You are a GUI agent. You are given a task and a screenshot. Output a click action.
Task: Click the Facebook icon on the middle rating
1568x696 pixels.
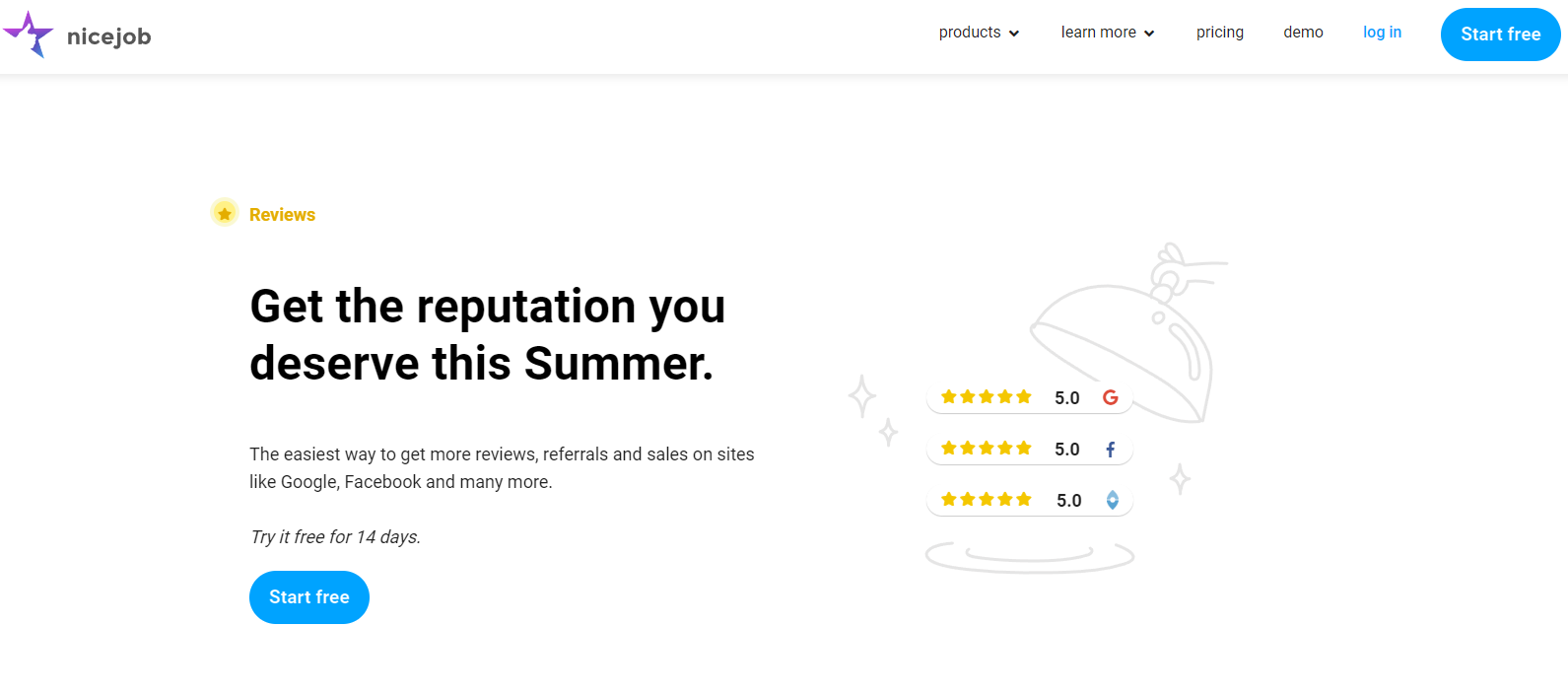(1110, 449)
